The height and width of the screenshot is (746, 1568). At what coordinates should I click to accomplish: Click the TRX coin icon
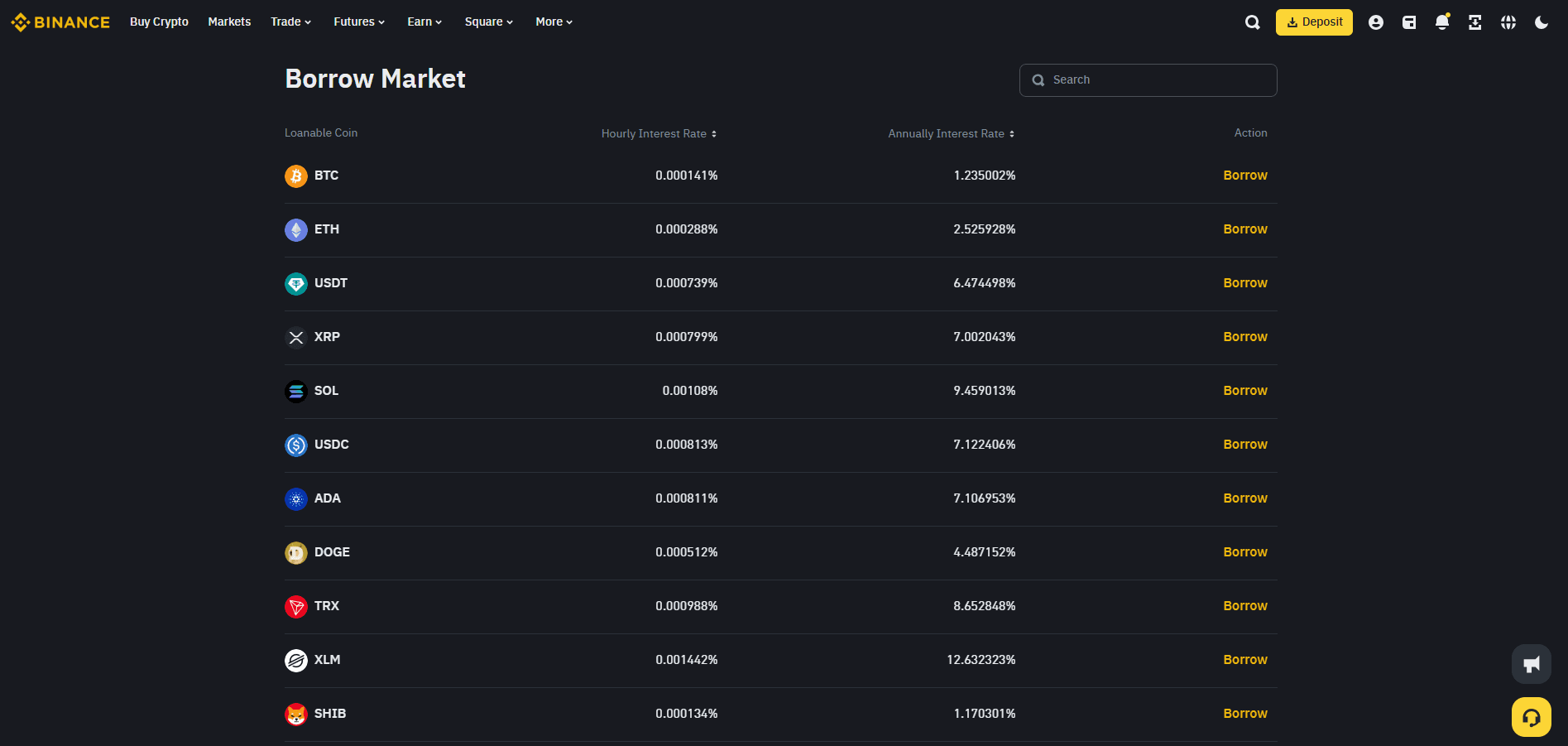[x=296, y=606]
